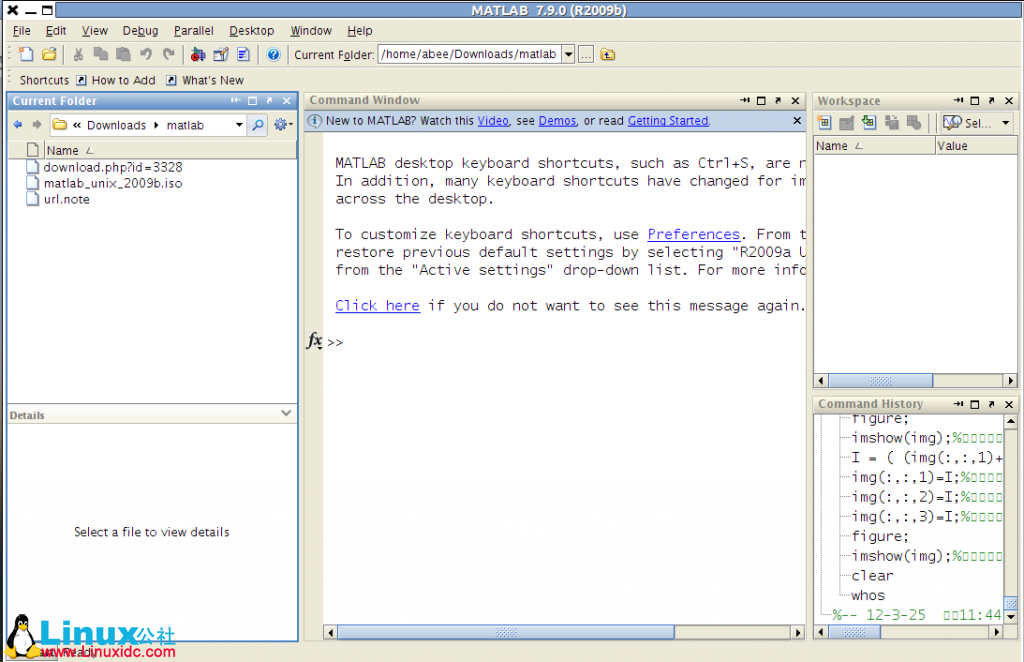Go up one folder level icon
This screenshot has height=662, width=1024.
(x=607, y=54)
